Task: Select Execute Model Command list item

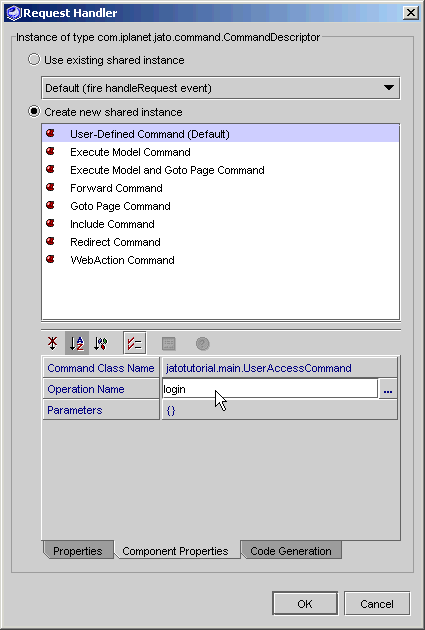Action: tap(221, 152)
